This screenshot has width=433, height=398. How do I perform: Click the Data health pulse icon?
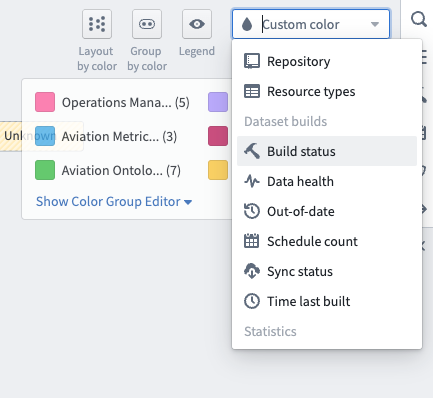[x=252, y=181]
